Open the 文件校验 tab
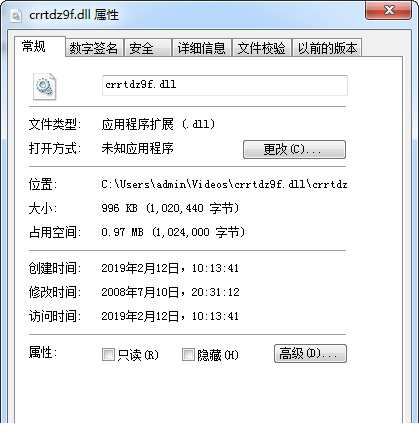 (262, 48)
